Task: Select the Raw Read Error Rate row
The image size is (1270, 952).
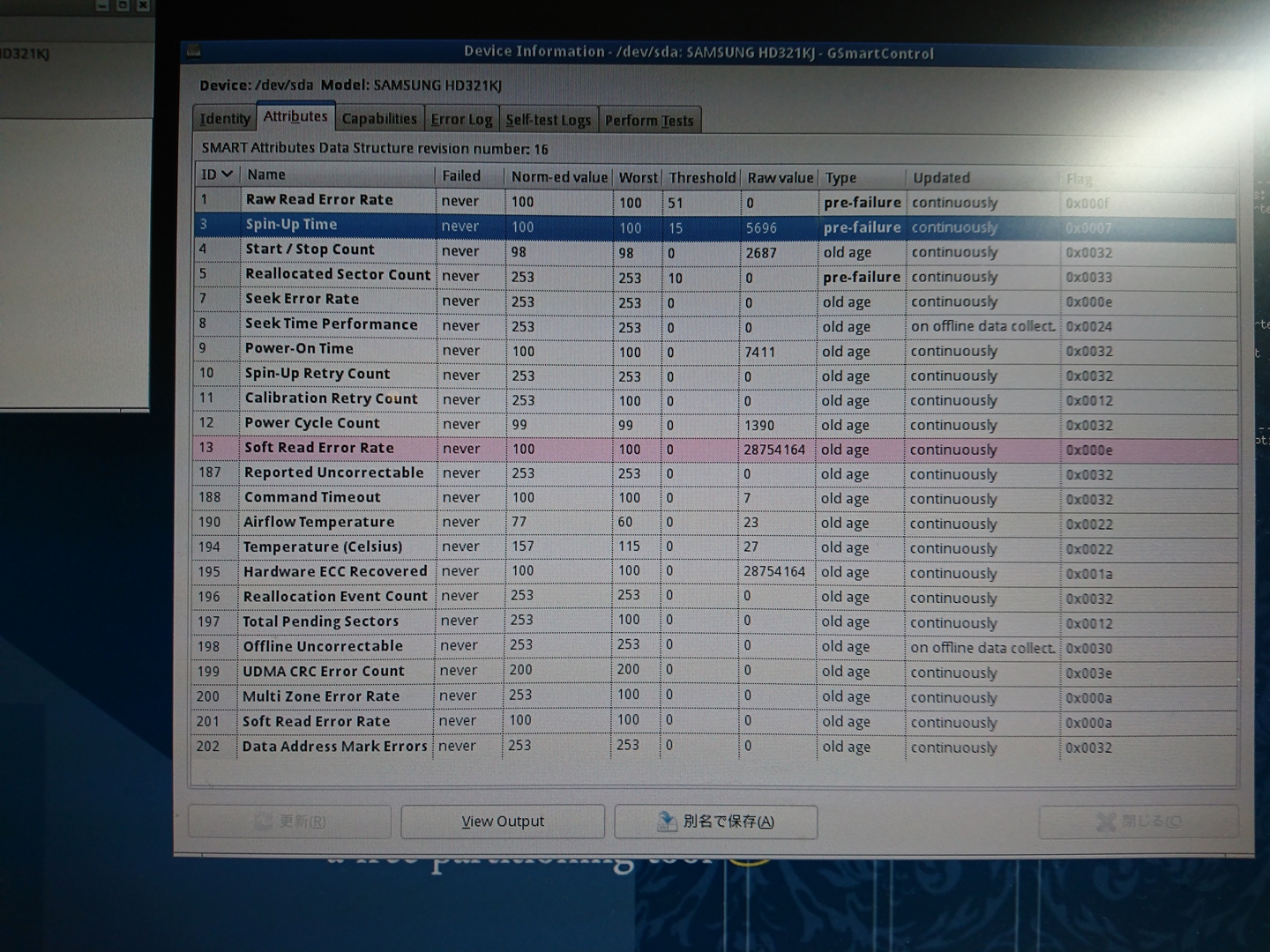Action: [319, 200]
